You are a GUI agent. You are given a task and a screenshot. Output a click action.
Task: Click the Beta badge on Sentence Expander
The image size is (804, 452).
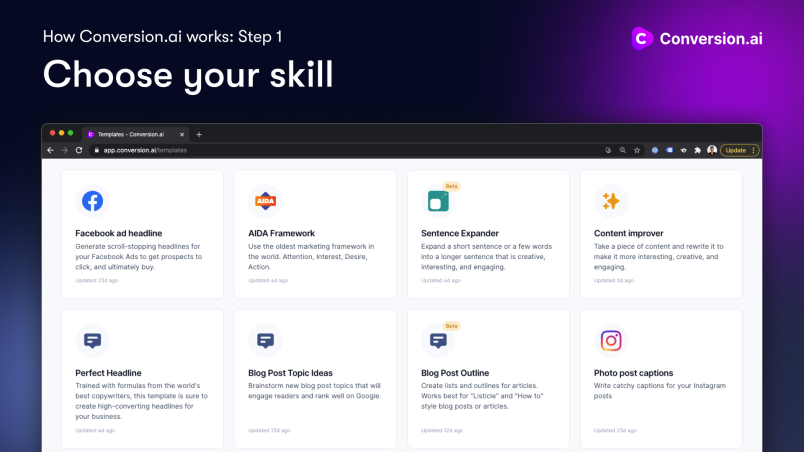[451, 186]
